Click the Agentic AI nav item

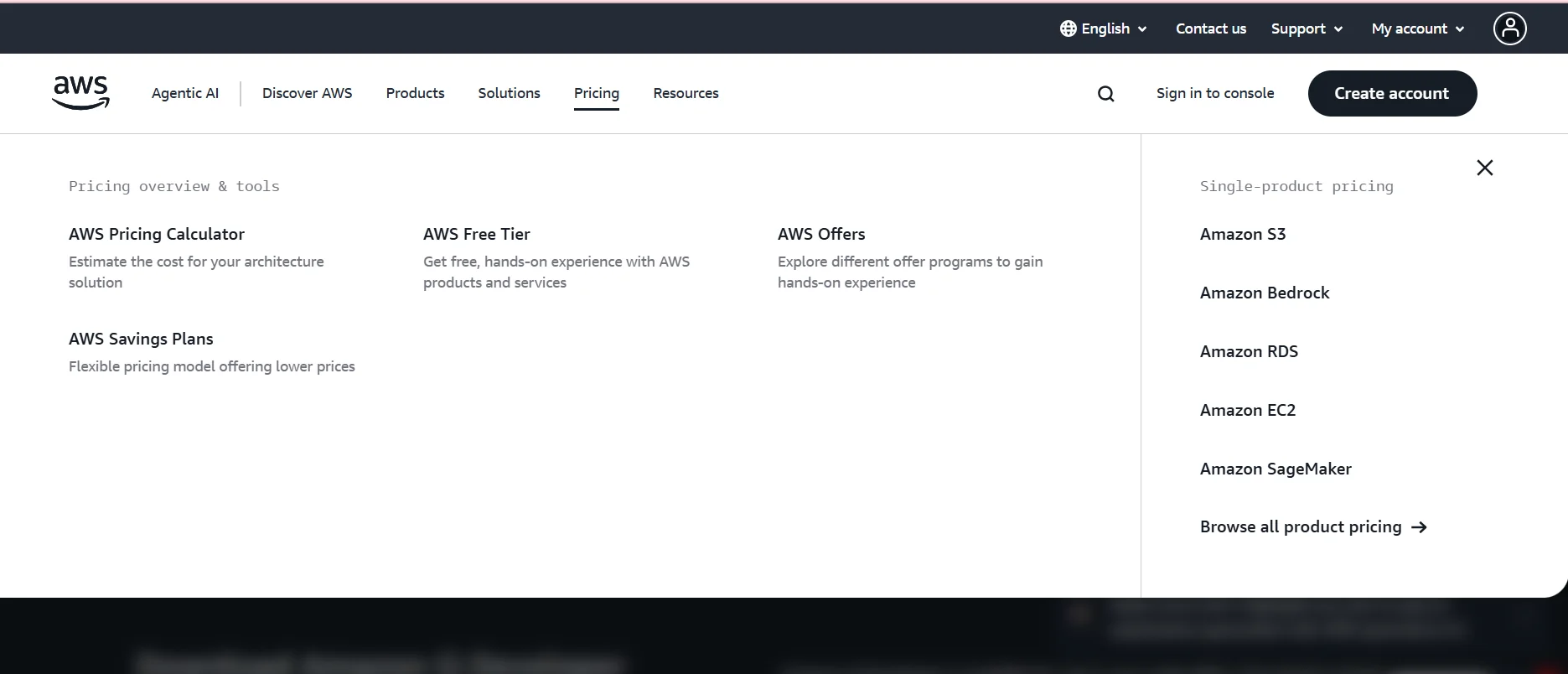(x=185, y=93)
